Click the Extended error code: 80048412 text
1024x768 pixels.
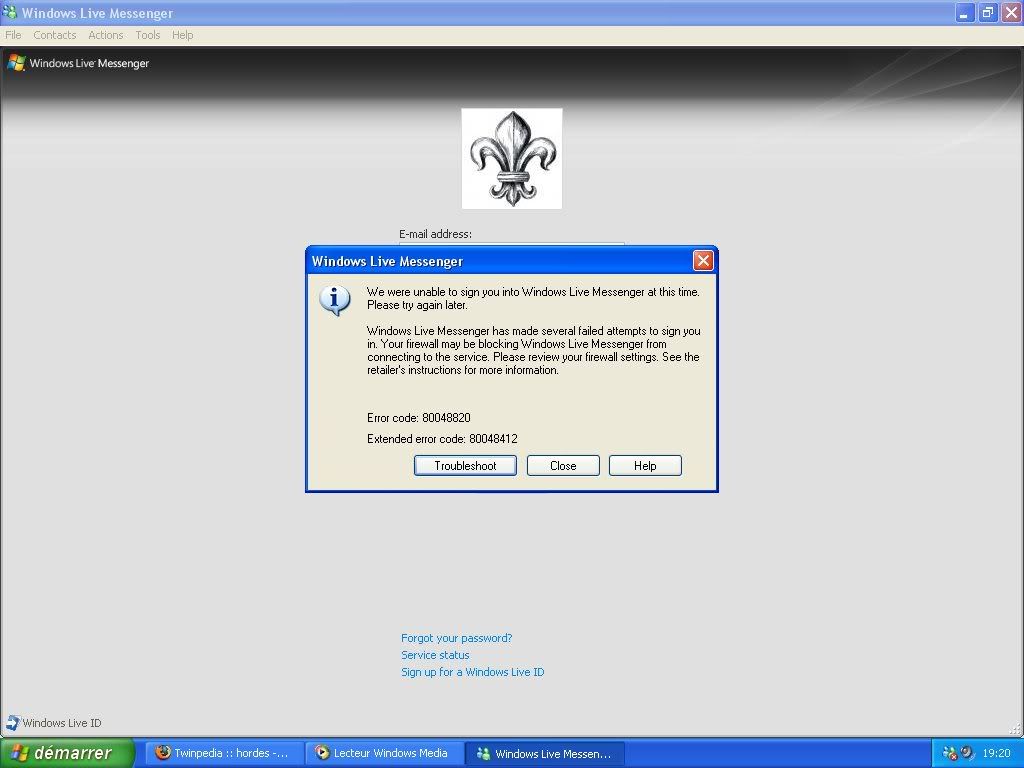pos(442,439)
